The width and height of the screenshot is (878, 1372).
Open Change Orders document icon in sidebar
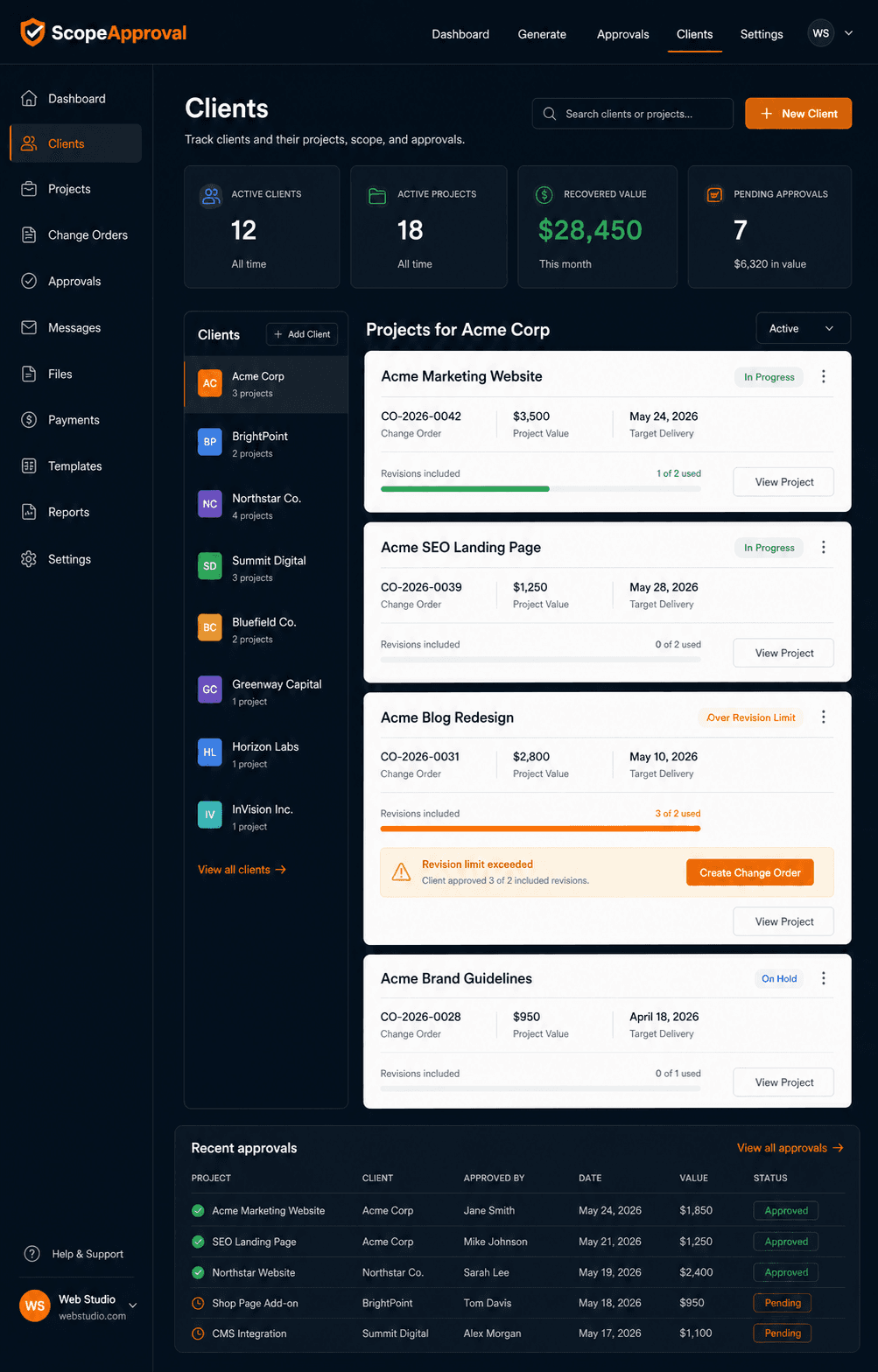(29, 234)
